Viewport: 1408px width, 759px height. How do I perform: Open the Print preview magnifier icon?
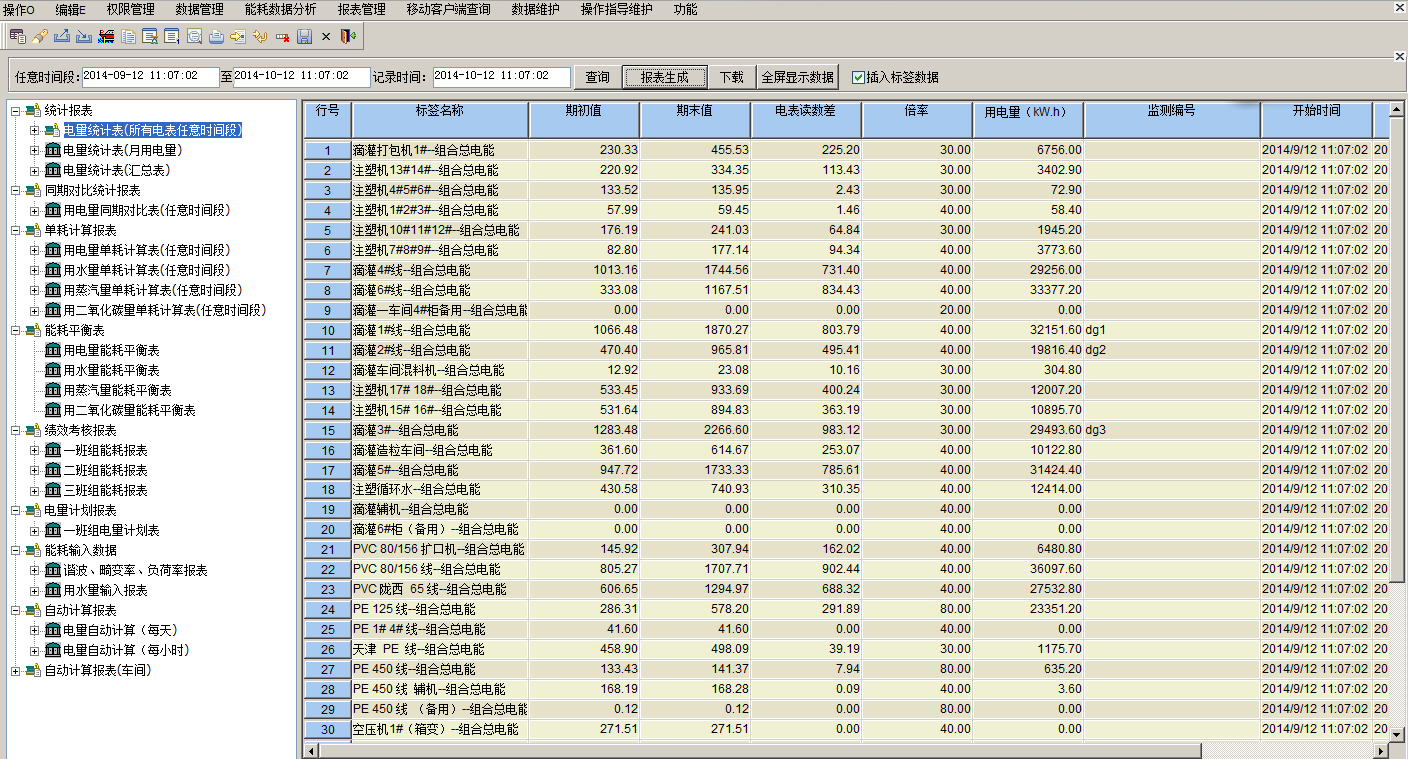click(195, 35)
